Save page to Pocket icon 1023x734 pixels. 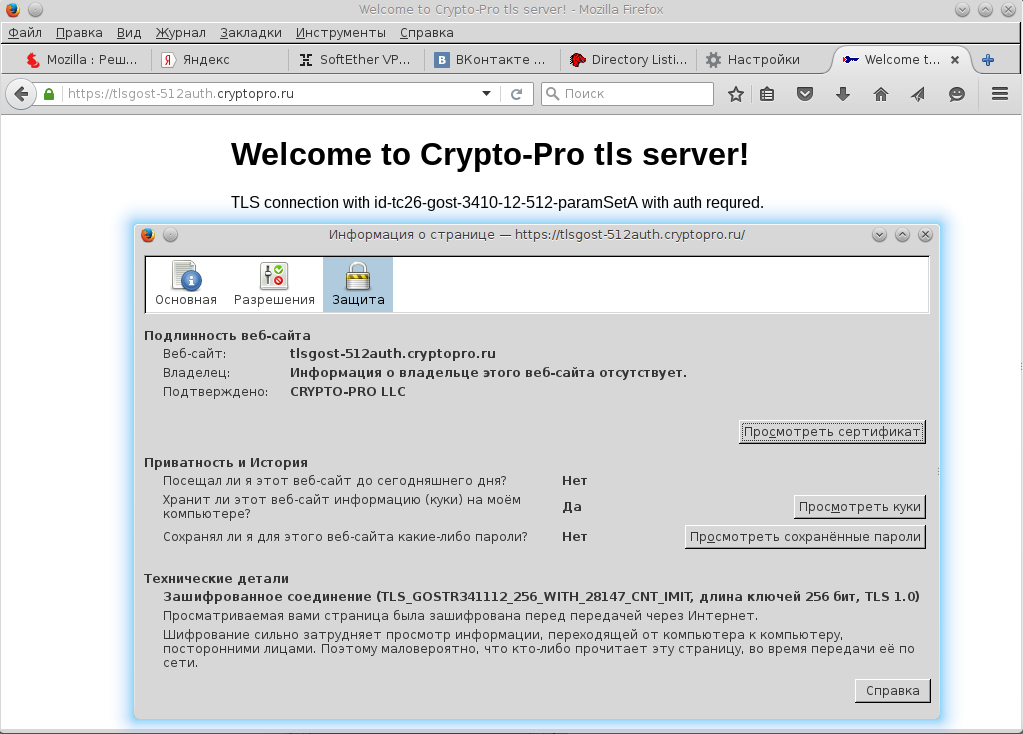805,94
